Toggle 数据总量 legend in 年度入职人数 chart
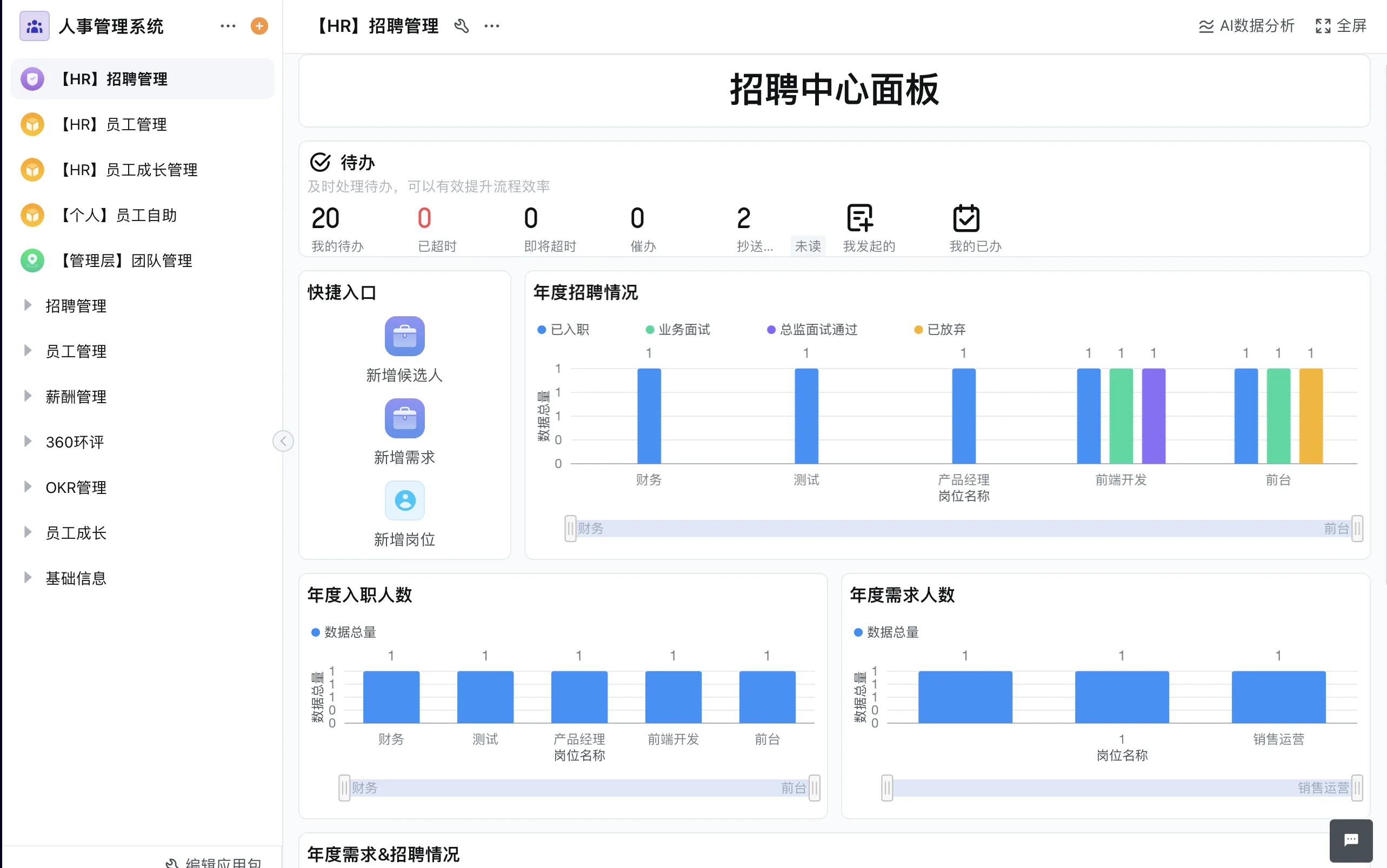Viewport: 1387px width, 868px height. 343,631
